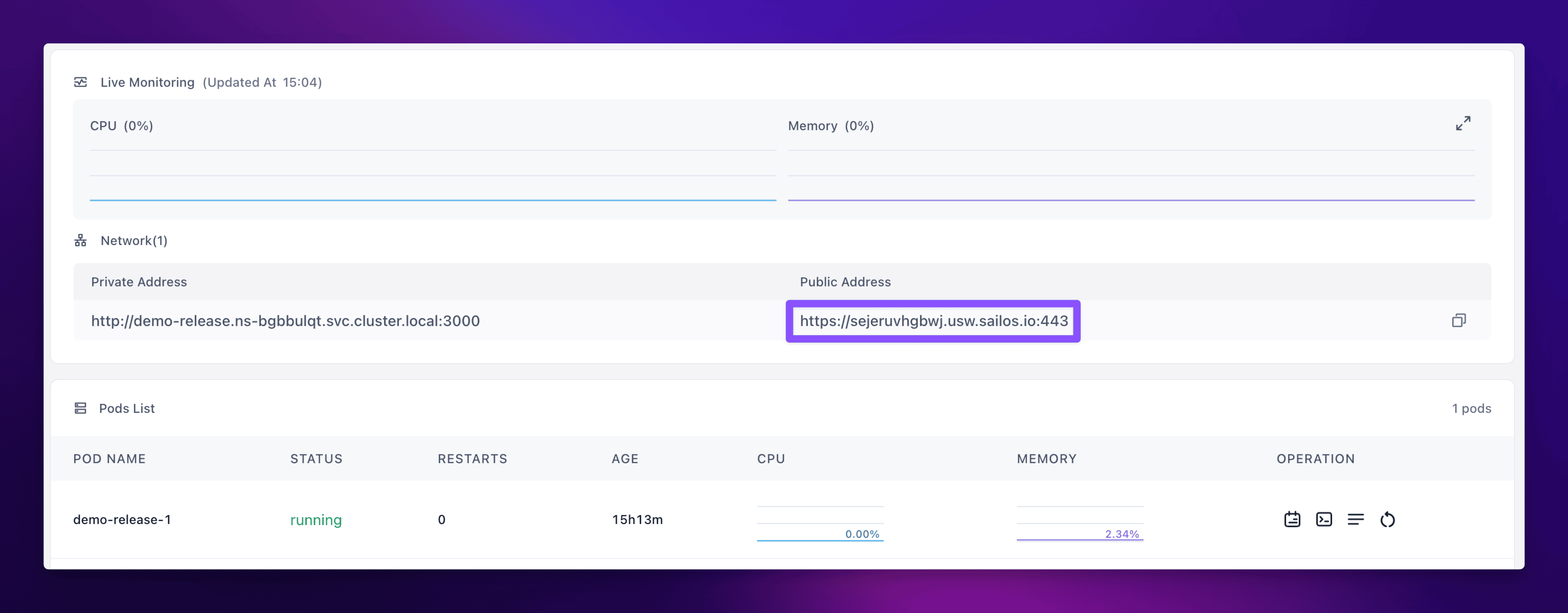Click the Live Monitoring chart icon

(x=80, y=82)
